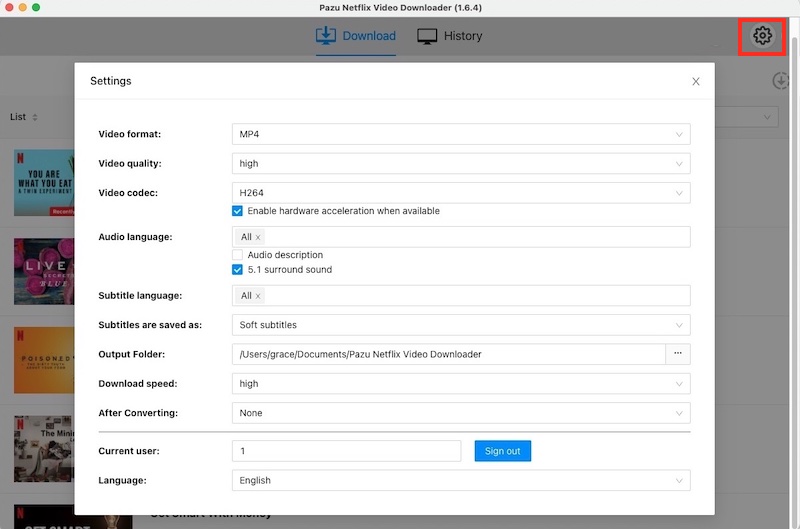Click the Current user field
This screenshot has width=800, height=529.
click(x=346, y=451)
